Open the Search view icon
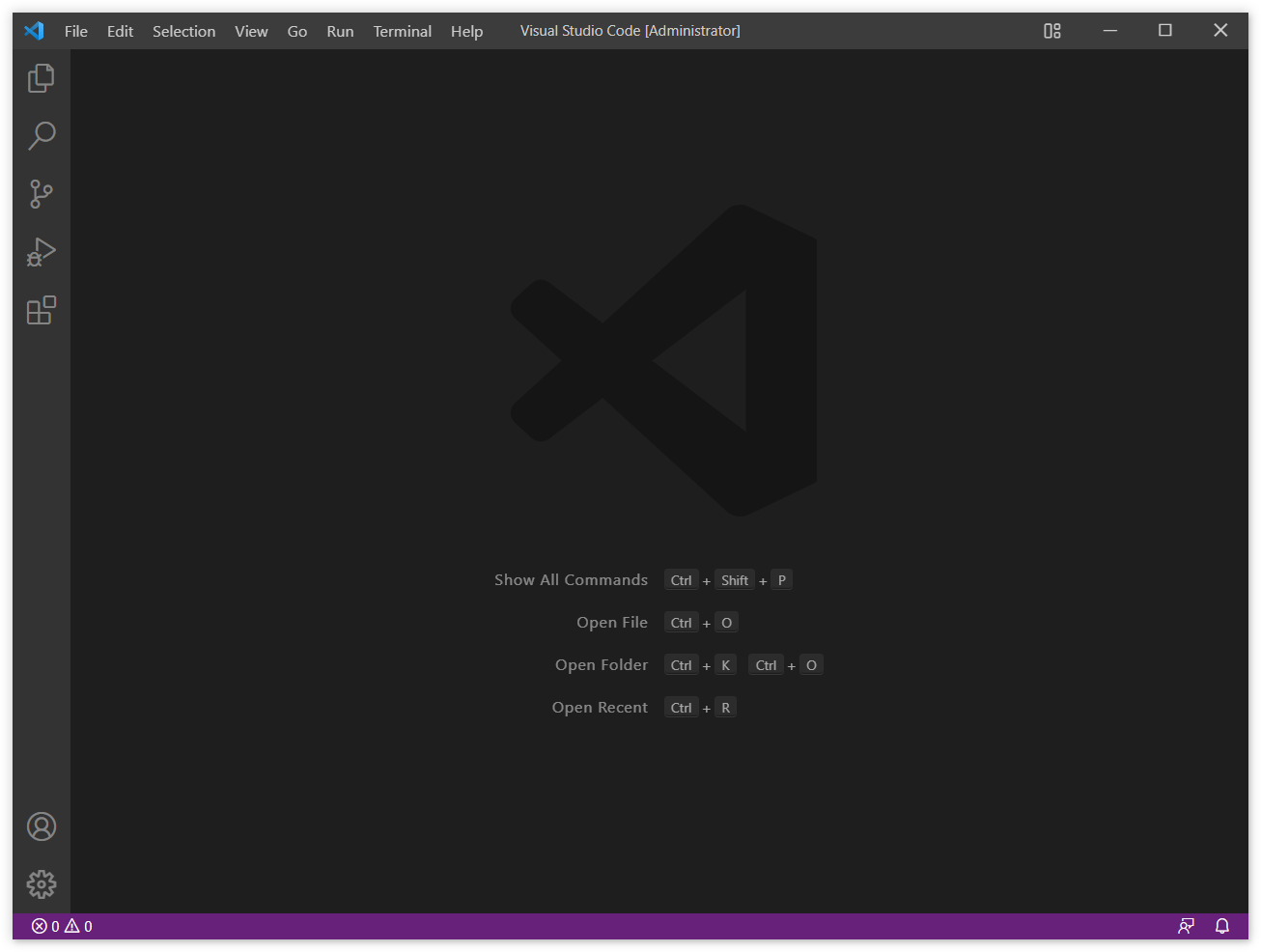Screen dimensions: 1261x952 [41, 136]
